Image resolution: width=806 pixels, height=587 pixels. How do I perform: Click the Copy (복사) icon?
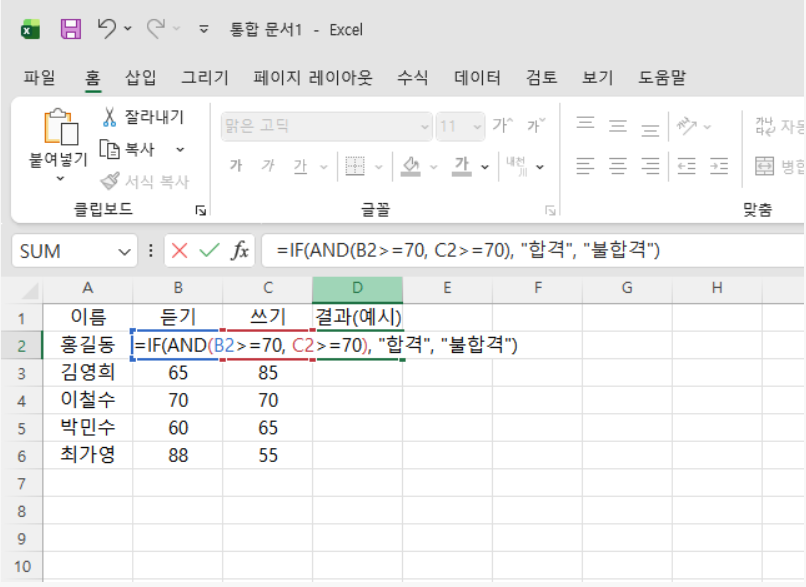[x=109, y=150]
